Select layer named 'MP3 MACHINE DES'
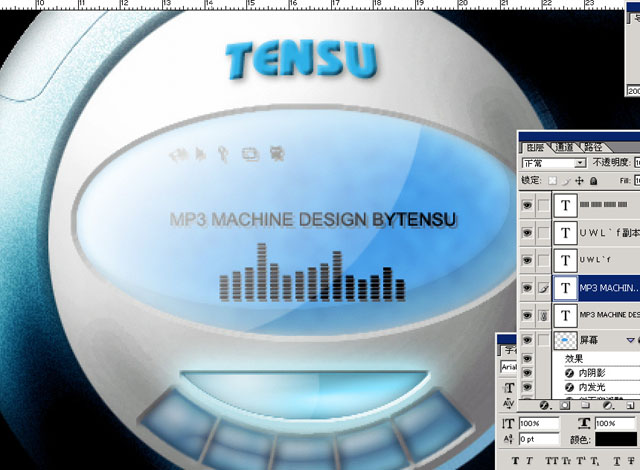 pos(609,315)
